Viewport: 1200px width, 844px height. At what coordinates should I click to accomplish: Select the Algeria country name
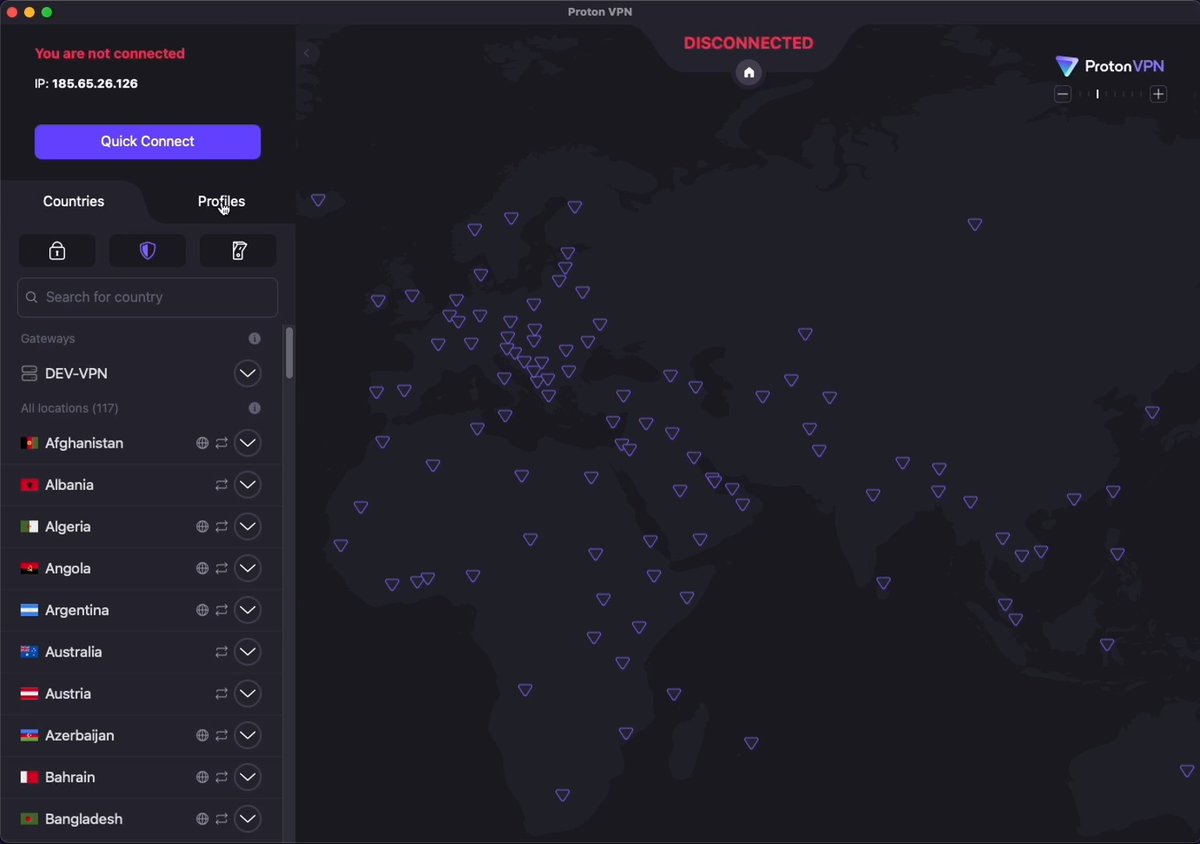click(x=68, y=527)
